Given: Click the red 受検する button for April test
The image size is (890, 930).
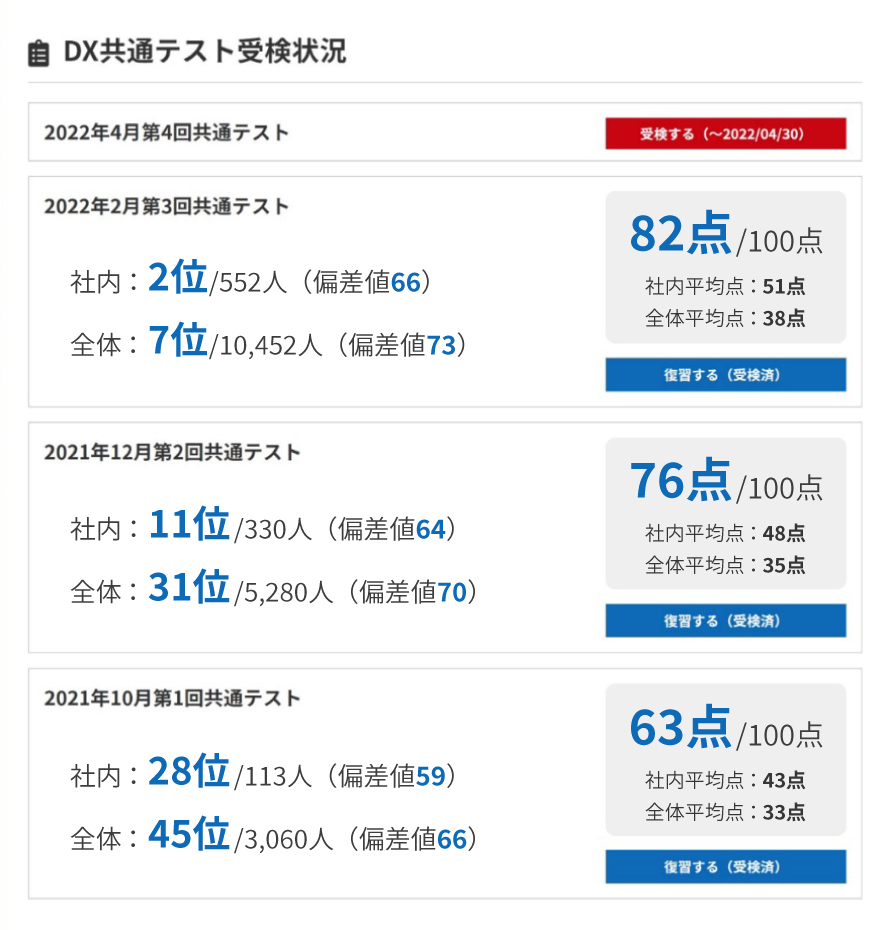Looking at the screenshot, I should pos(725,133).
